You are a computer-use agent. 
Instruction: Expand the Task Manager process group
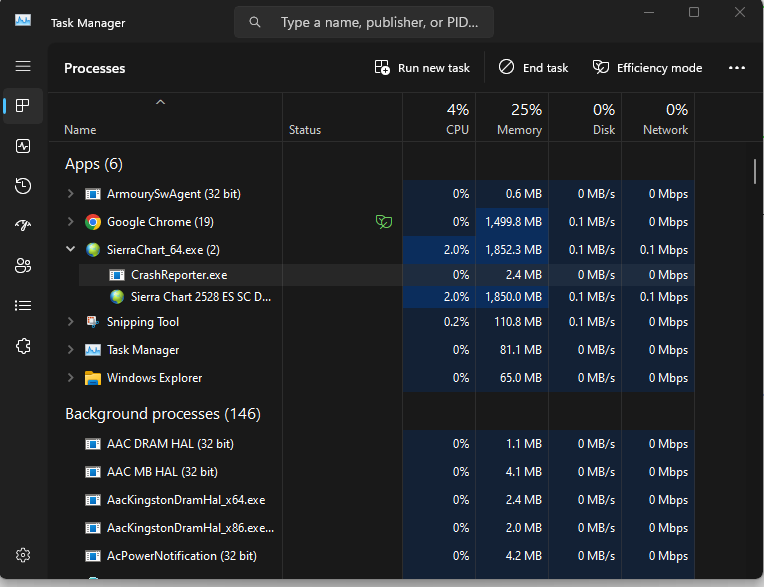71,349
